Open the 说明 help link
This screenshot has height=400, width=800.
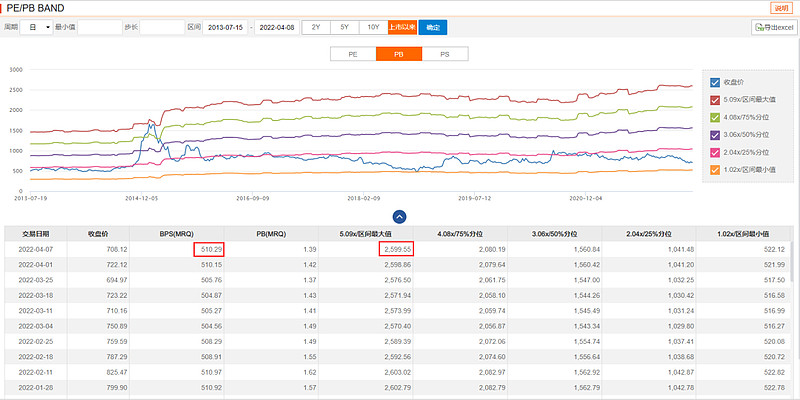tap(780, 7)
